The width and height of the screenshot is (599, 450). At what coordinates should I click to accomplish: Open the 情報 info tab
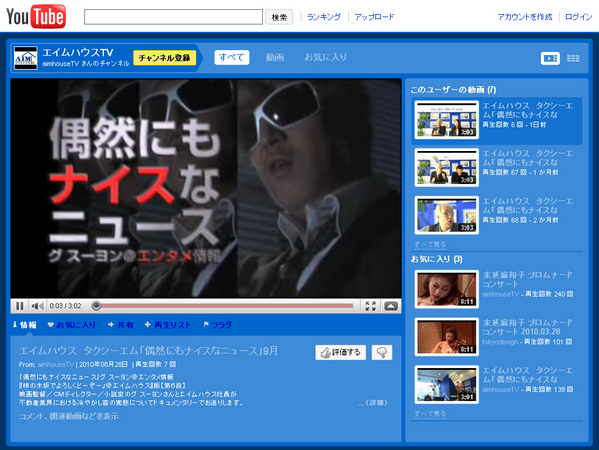click(25, 325)
